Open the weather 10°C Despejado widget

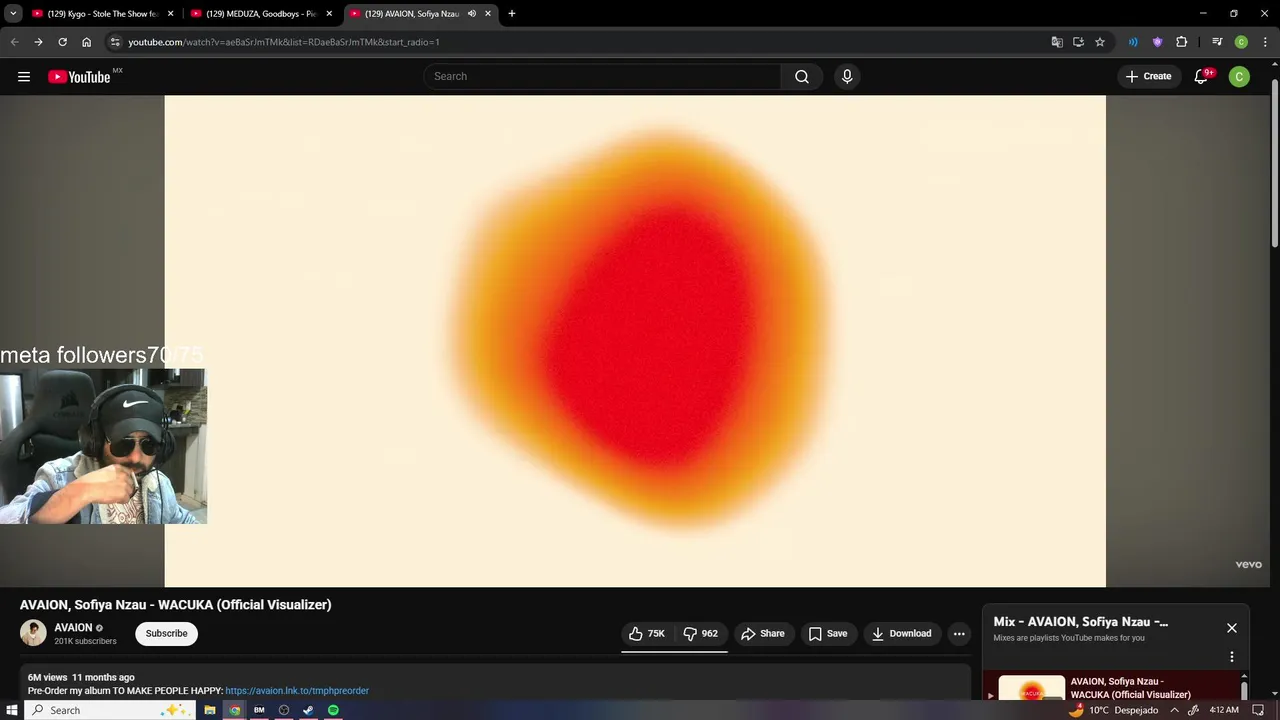[x=1113, y=710]
